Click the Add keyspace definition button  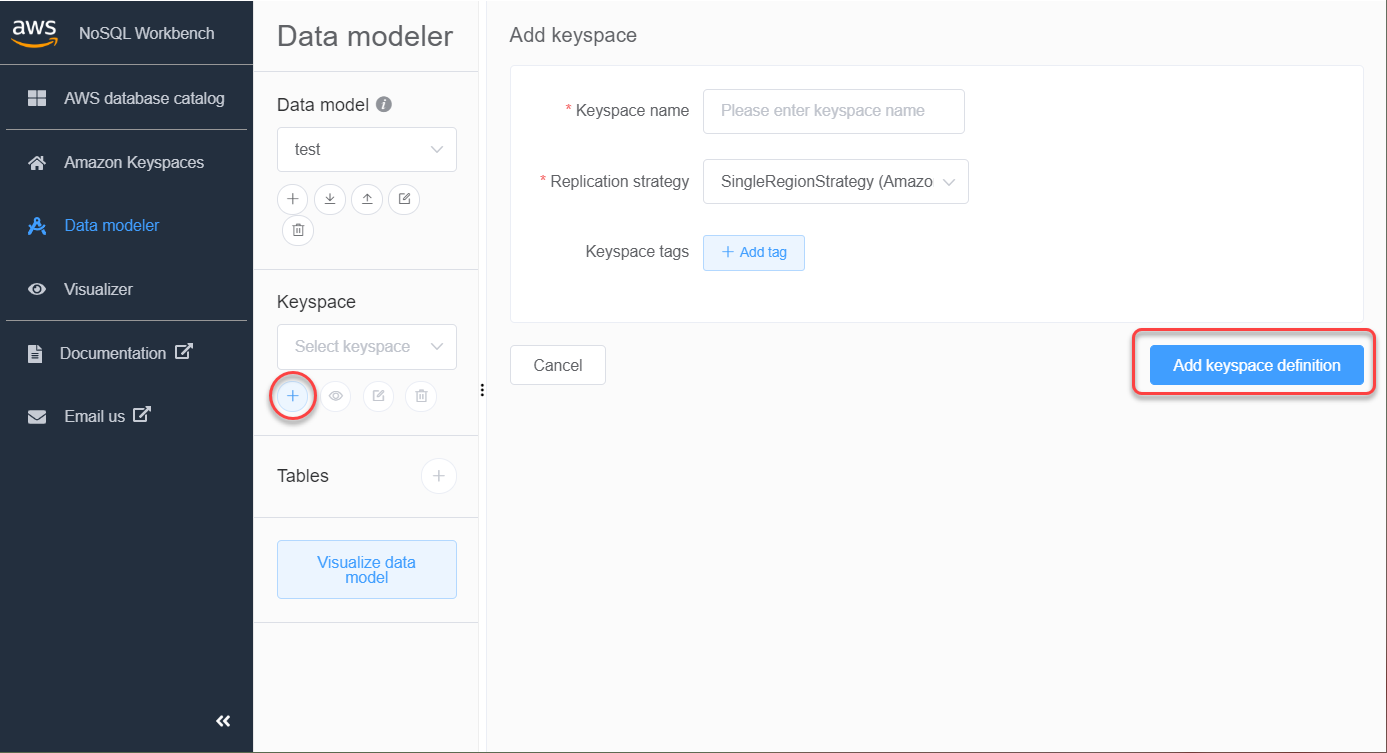1256,365
